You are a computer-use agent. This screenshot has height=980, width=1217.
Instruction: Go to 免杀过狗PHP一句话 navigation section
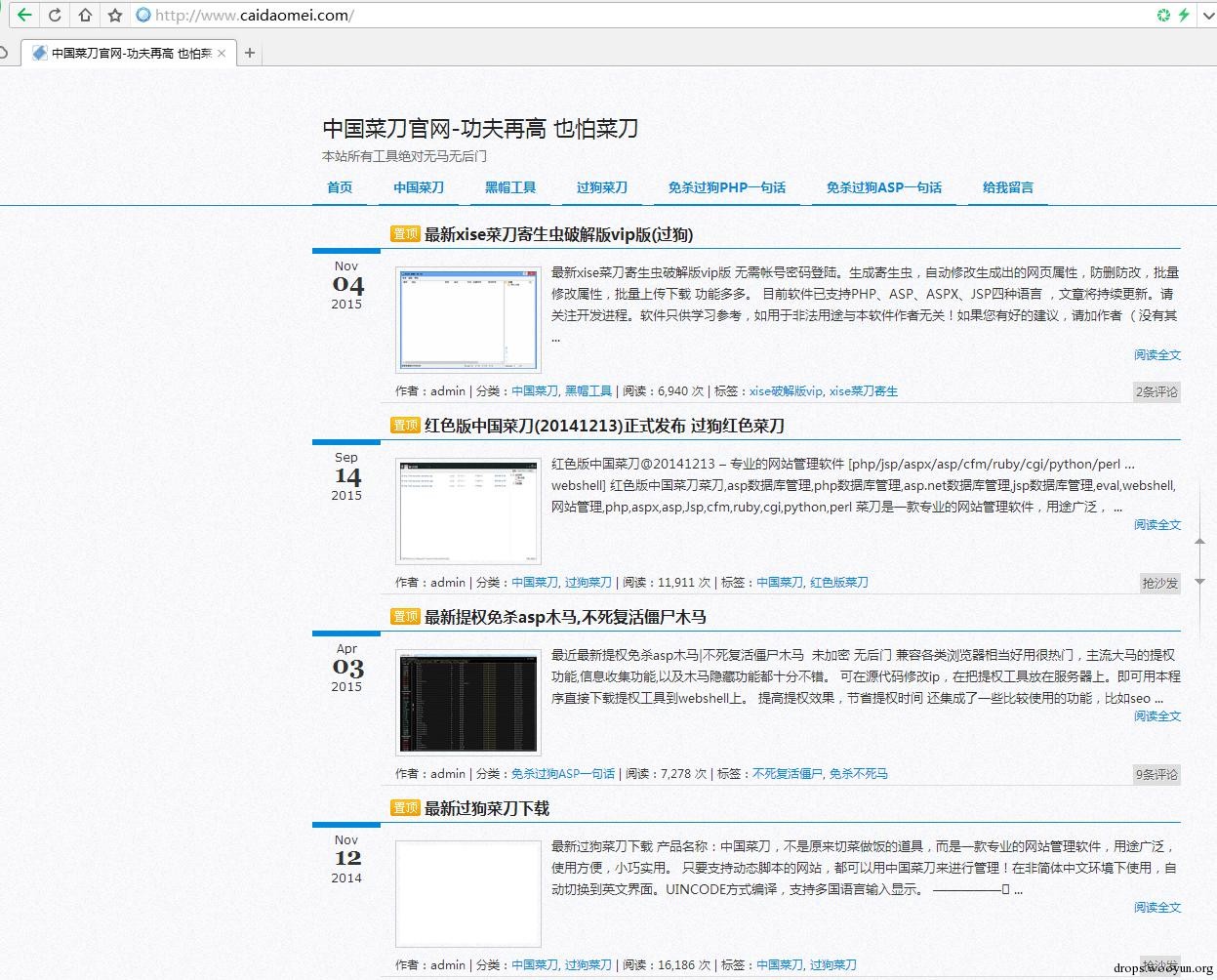click(x=726, y=187)
